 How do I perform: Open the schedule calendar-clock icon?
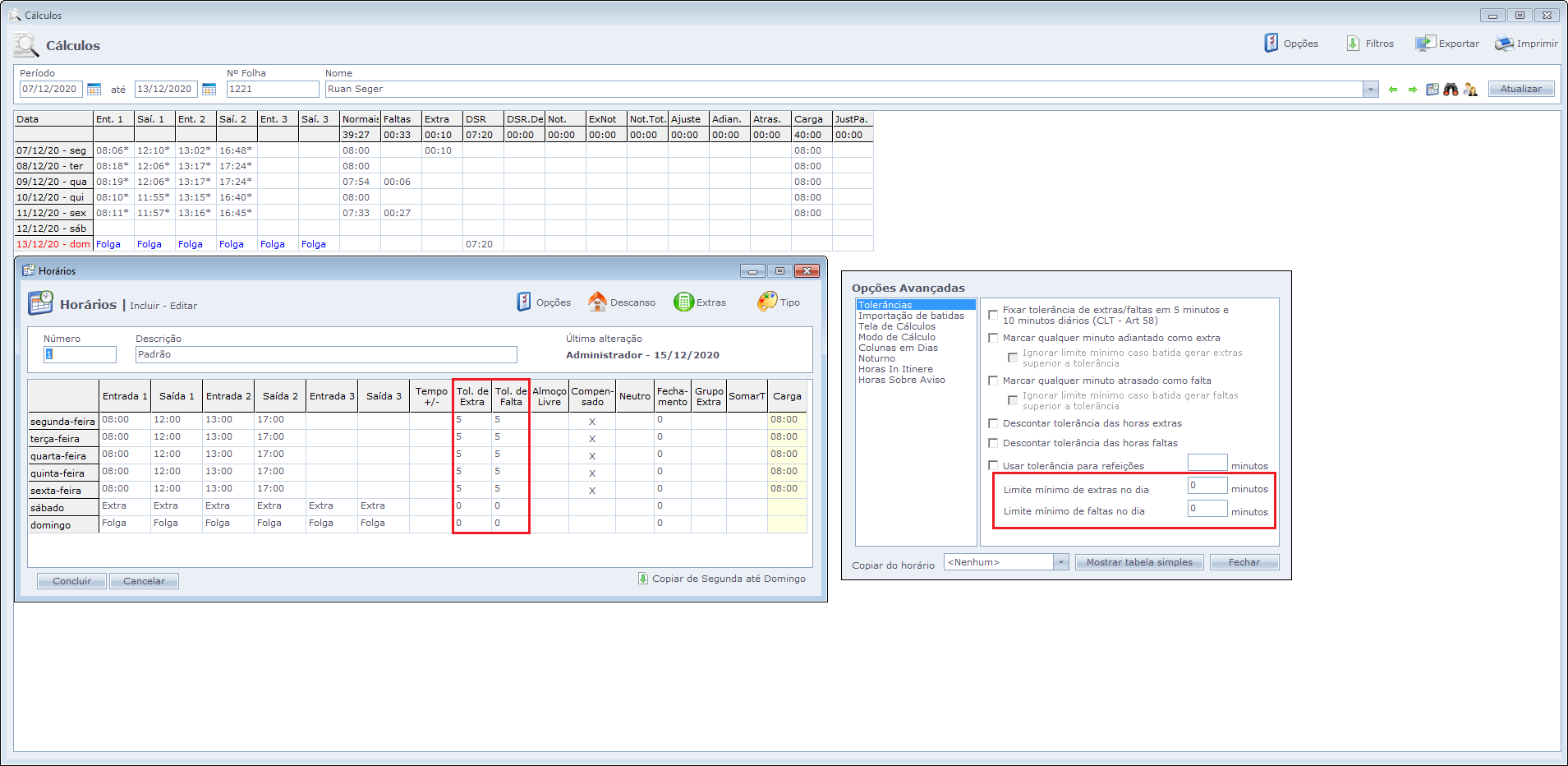[x=1432, y=90]
